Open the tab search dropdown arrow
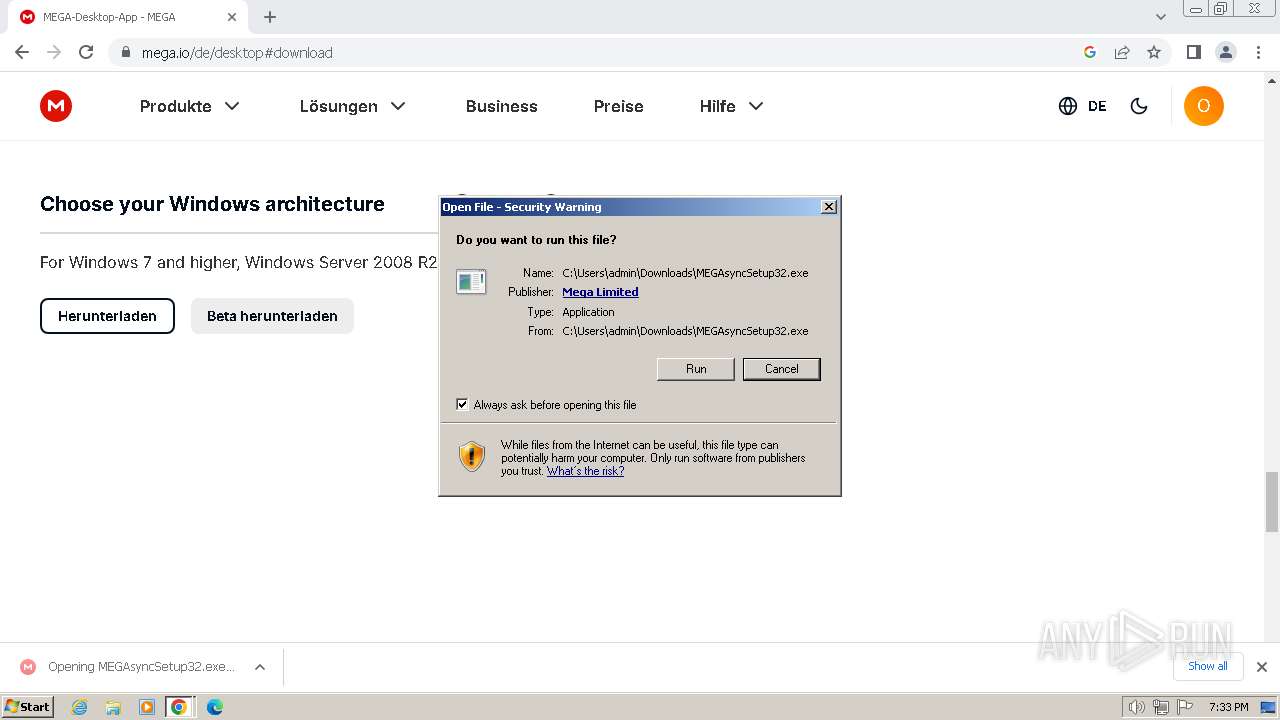This screenshot has width=1280, height=720. [1161, 17]
